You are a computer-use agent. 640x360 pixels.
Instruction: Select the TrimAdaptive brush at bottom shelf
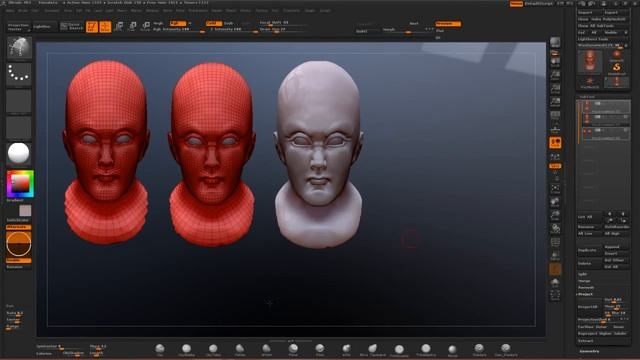(x=426, y=349)
